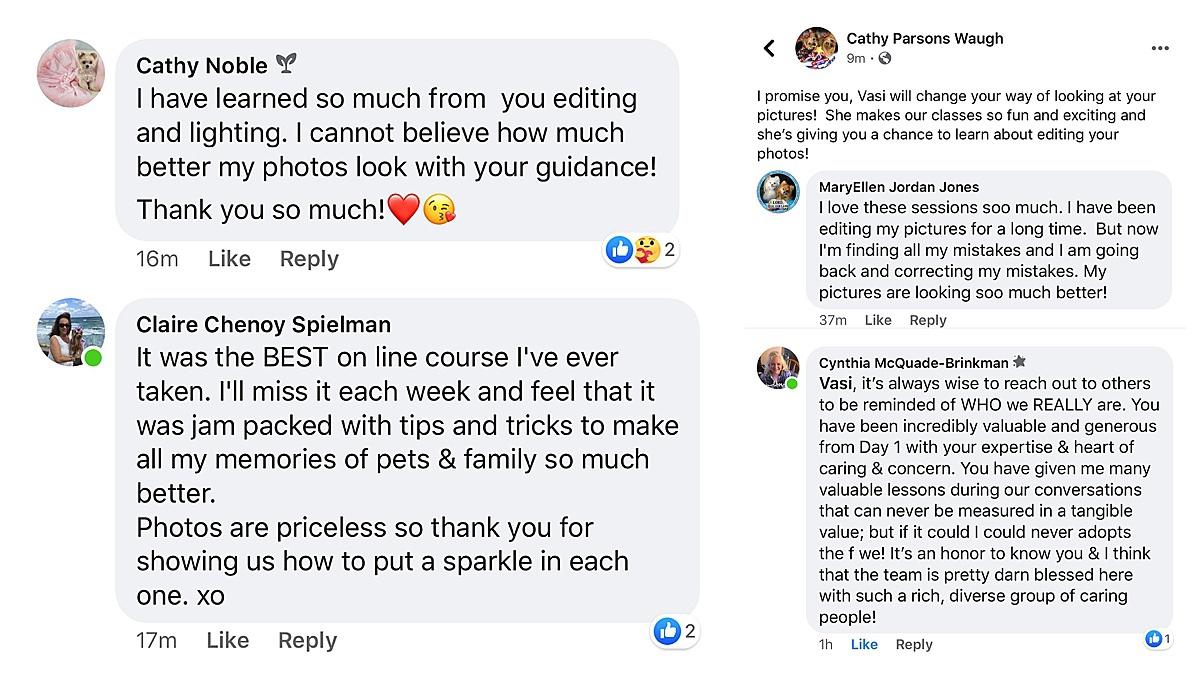Like Cathy Noble's comment
Image resolution: width=1200 pixels, height=676 pixels.
click(229, 259)
